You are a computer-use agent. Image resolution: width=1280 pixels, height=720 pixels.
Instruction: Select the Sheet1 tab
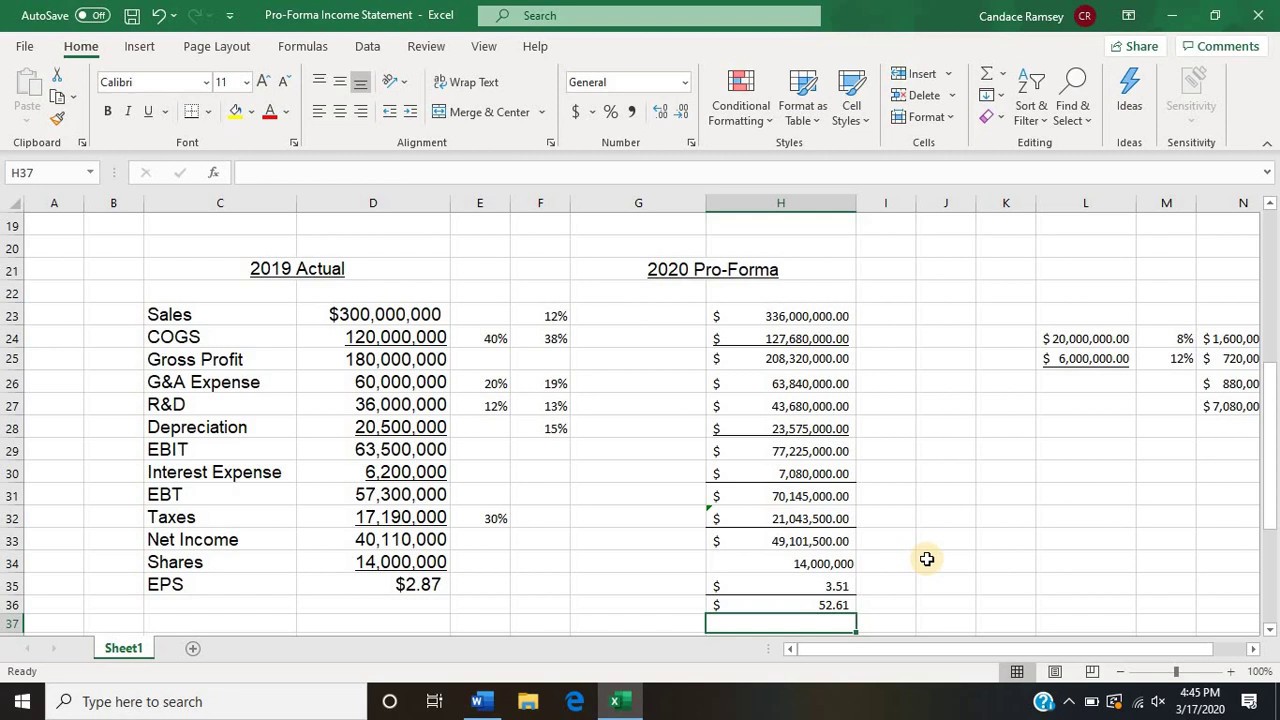124,648
